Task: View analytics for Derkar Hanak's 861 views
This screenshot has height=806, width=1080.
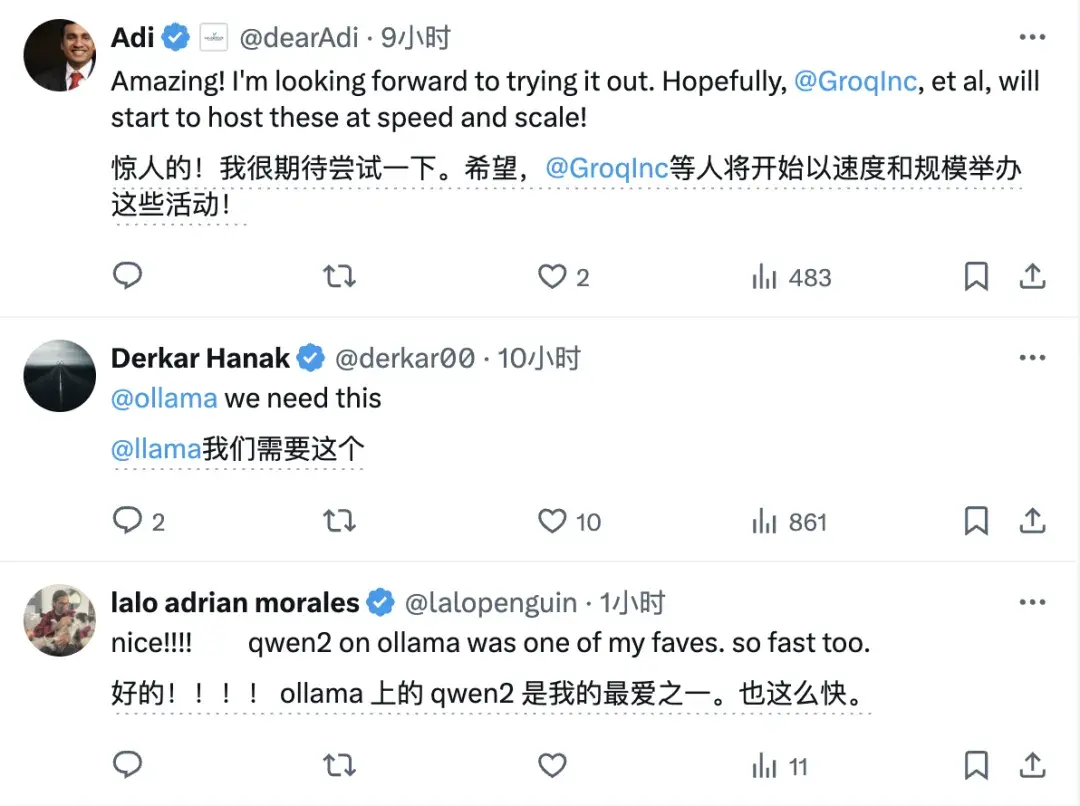Action: pyautogui.click(x=789, y=521)
